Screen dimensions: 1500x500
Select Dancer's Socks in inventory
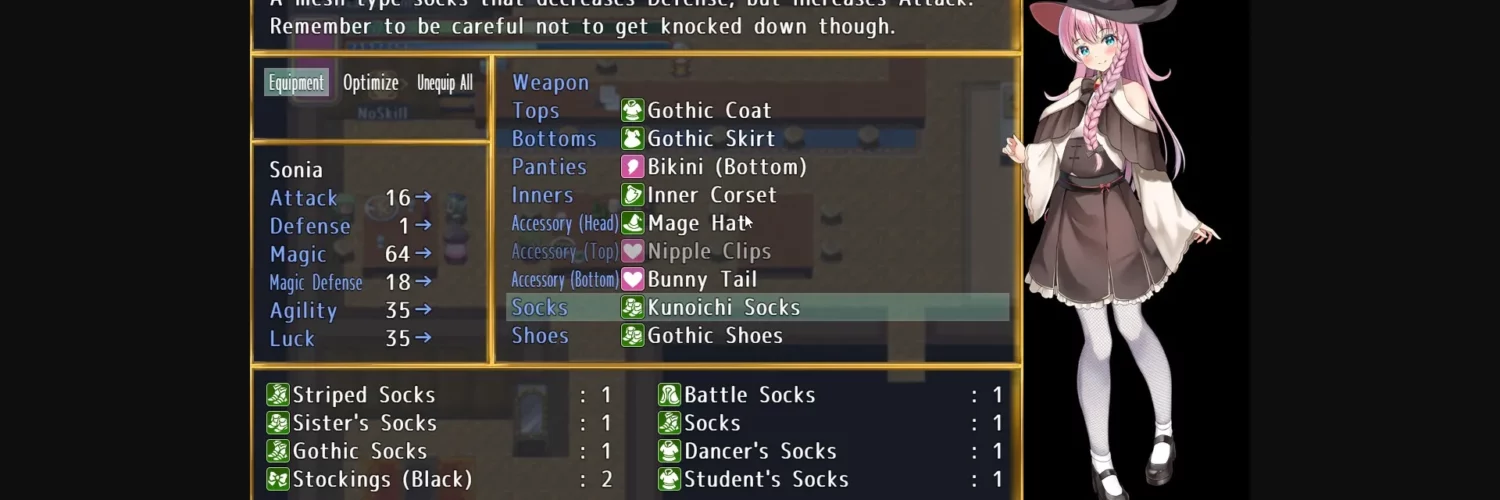click(x=831, y=451)
